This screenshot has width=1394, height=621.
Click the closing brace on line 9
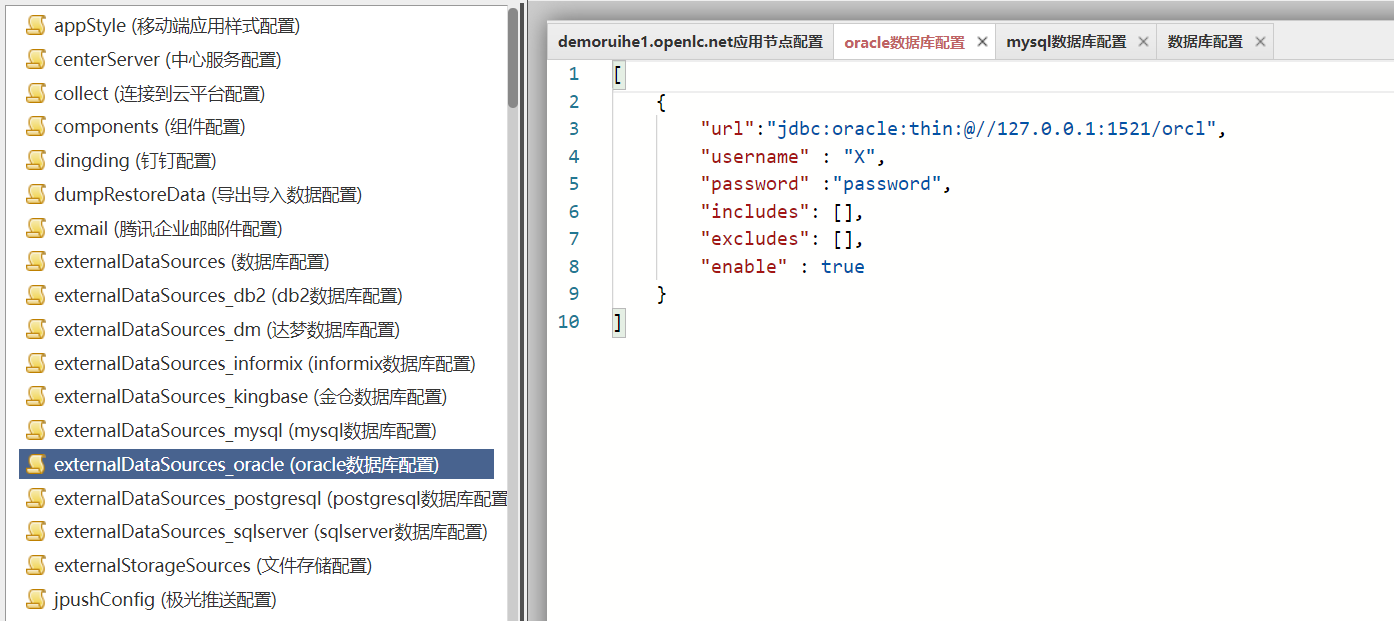pyautogui.click(x=661, y=294)
